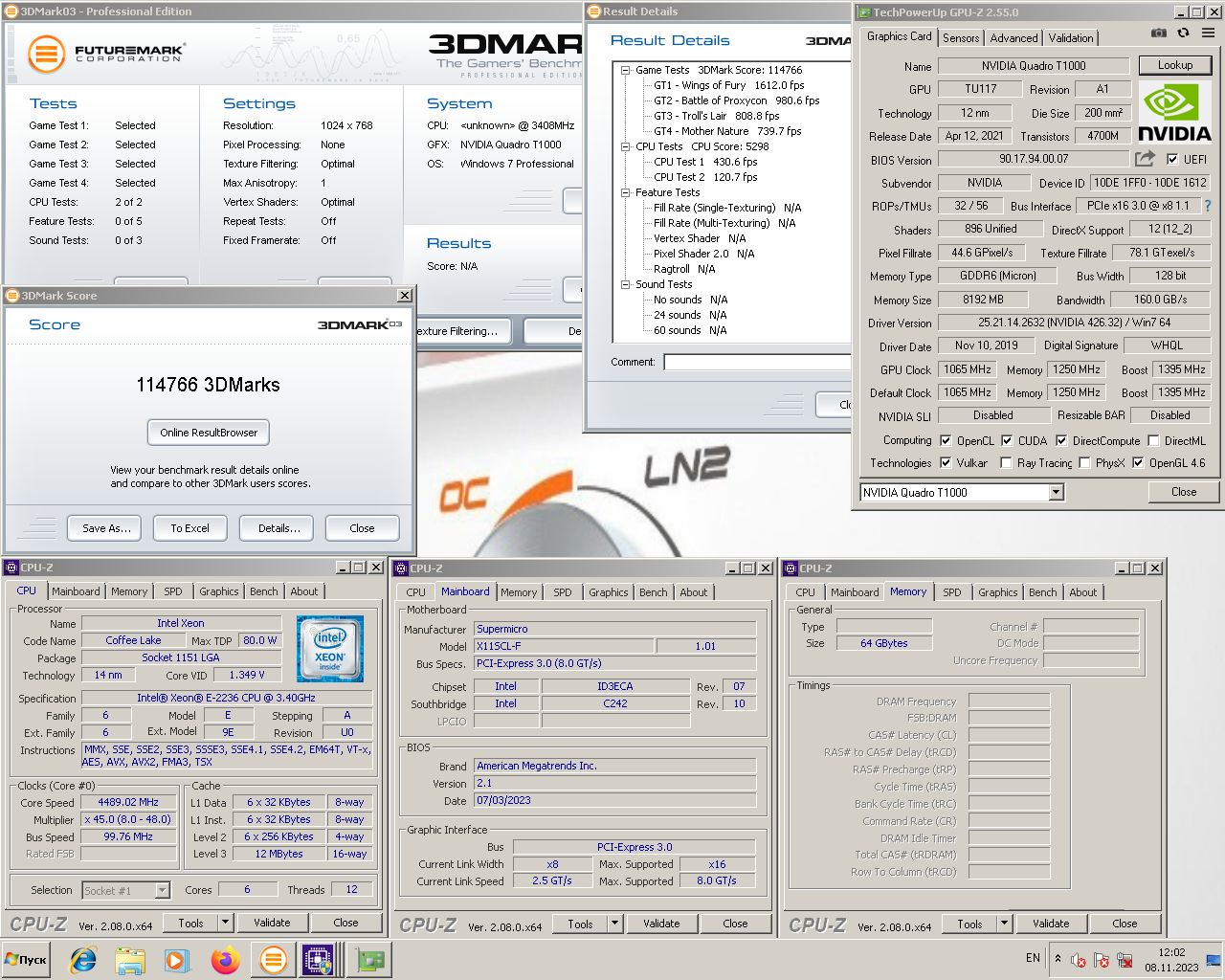This screenshot has height=980, width=1225.
Task: Toggle the Ray Tracing checkbox
Action: point(1006,463)
